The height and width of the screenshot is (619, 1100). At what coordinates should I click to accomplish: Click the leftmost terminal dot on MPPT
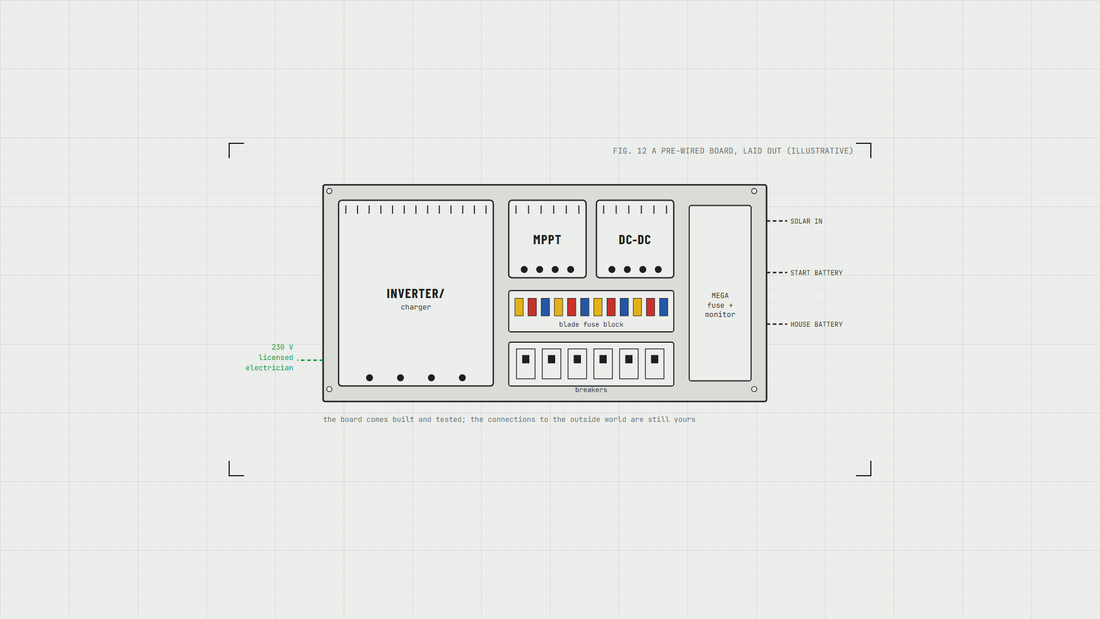coord(524,269)
